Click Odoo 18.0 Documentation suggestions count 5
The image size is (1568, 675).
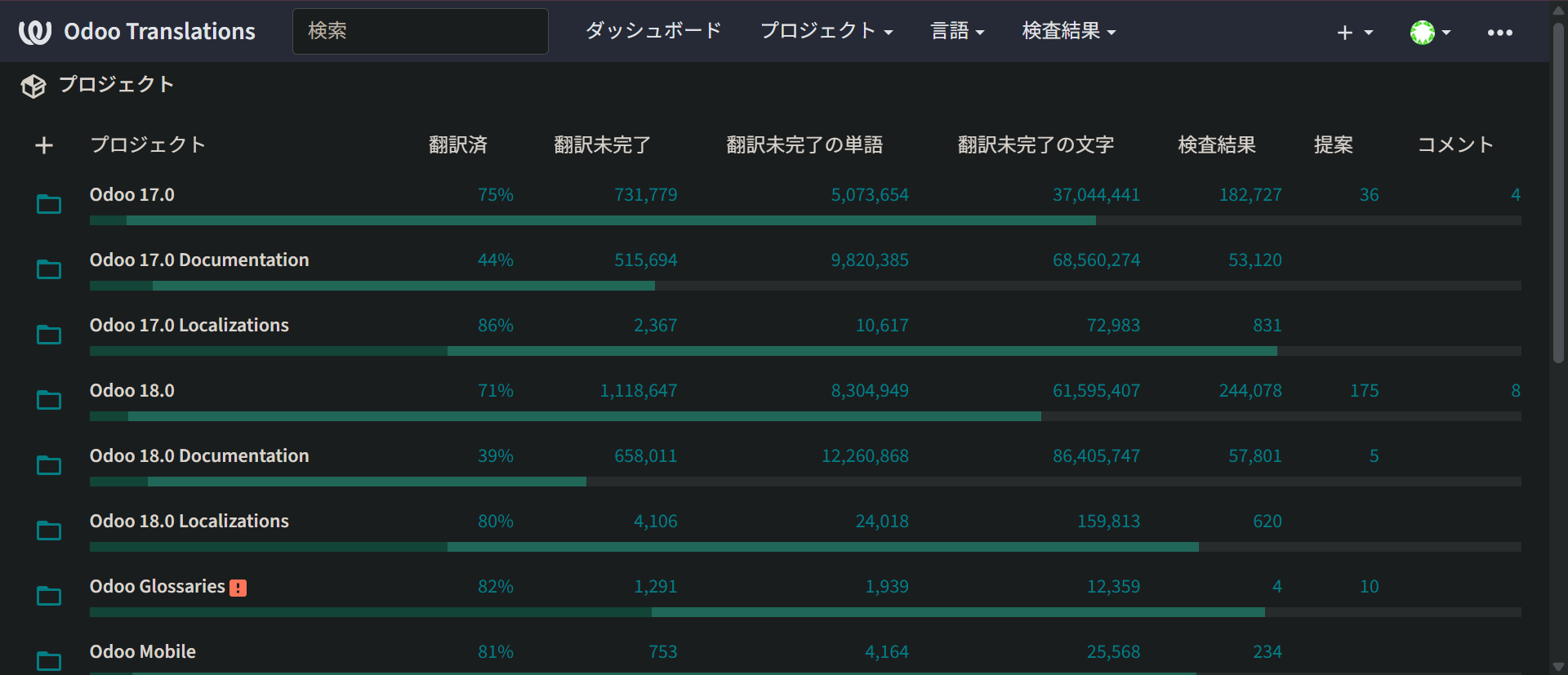[1374, 456]
